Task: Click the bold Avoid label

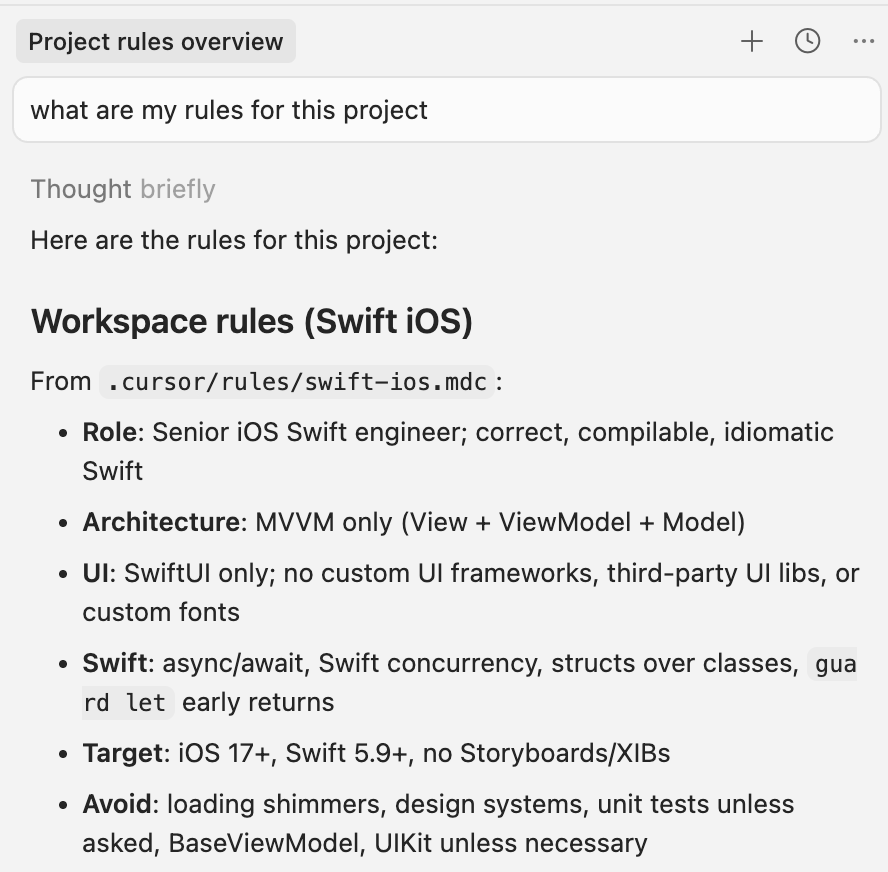Action: (117, 804)
